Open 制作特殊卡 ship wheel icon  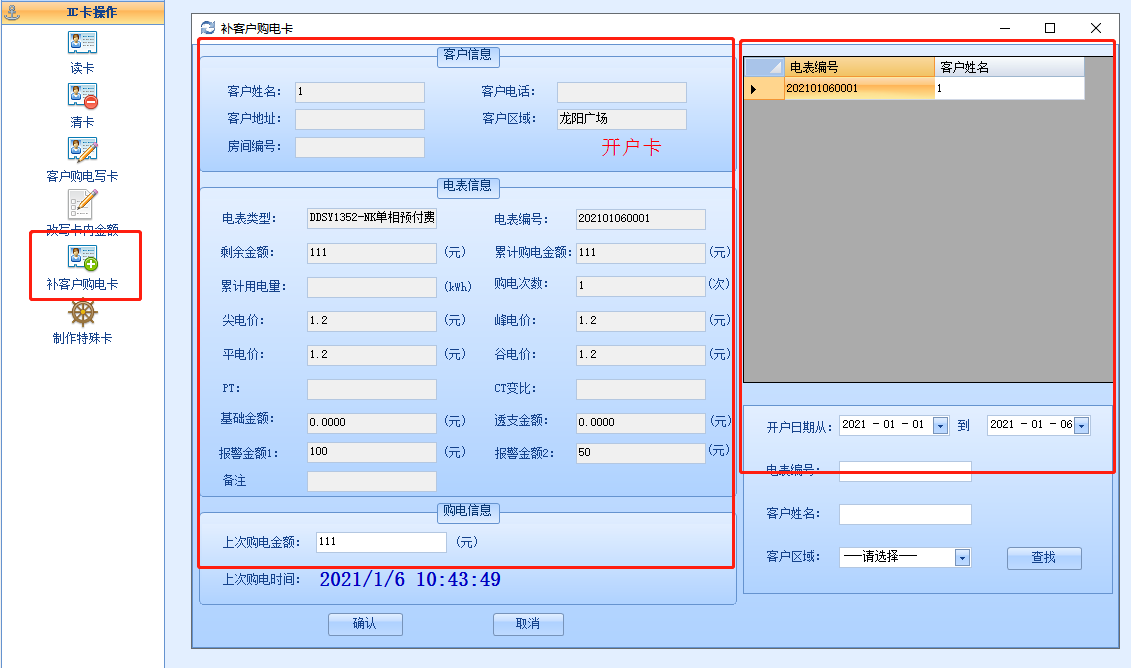82,313
